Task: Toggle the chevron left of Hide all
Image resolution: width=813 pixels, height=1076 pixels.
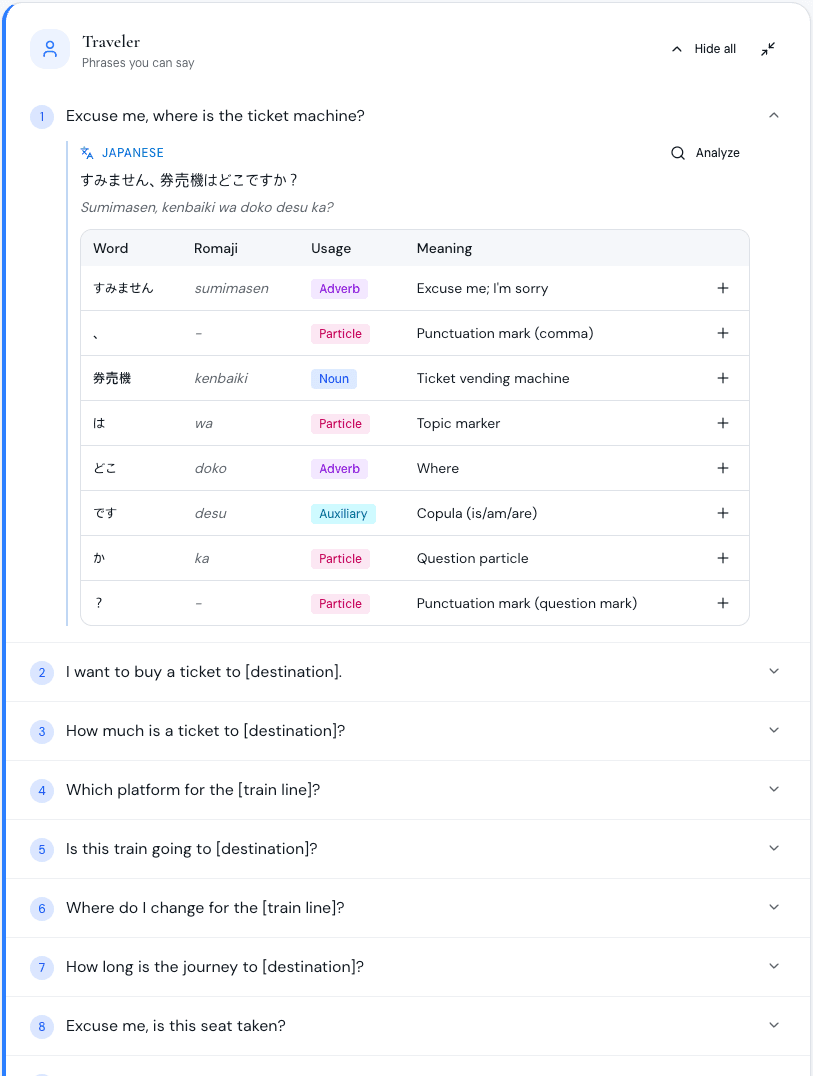Action: click(x=676, y=48)
